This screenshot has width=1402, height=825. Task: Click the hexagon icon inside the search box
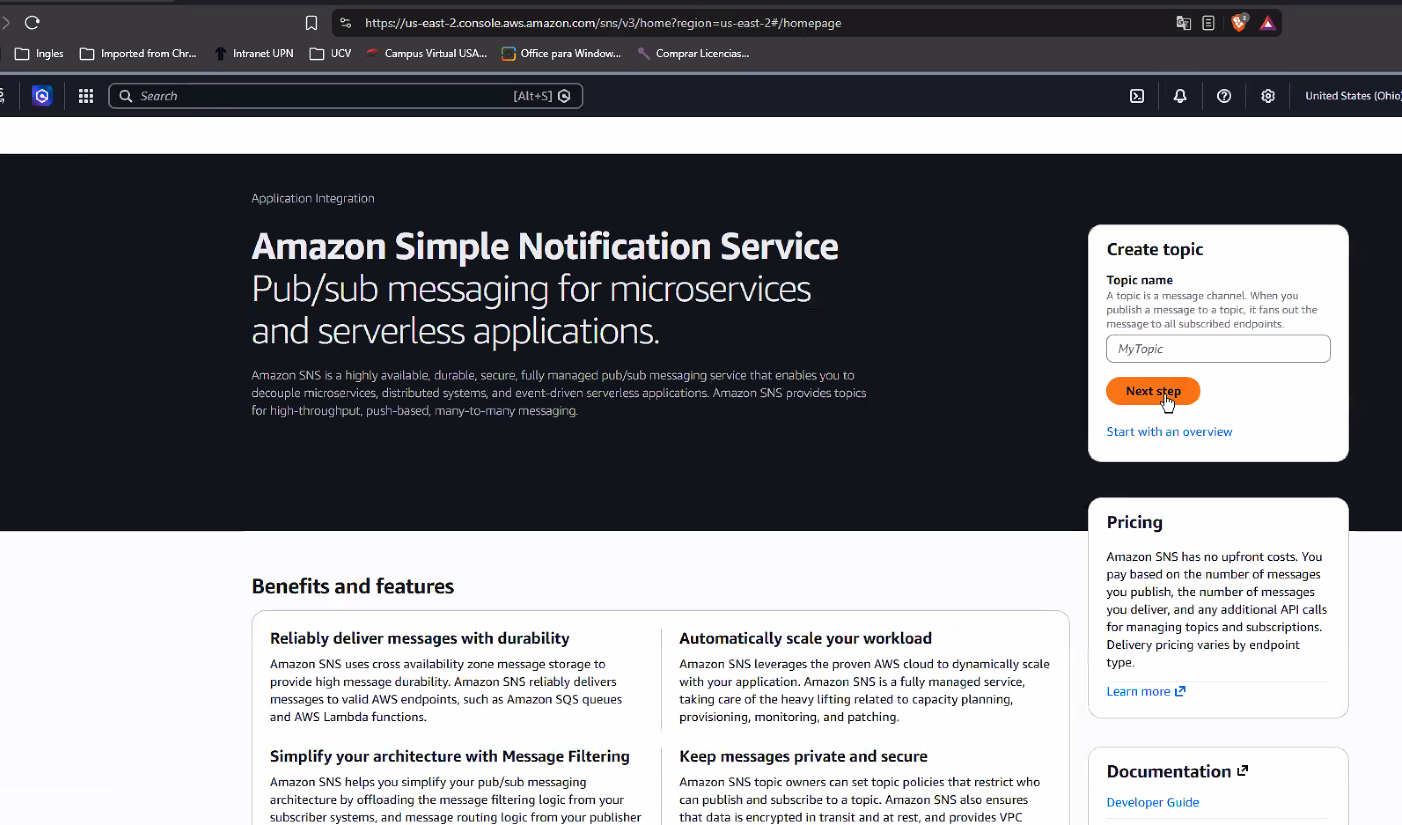[564, 96]
